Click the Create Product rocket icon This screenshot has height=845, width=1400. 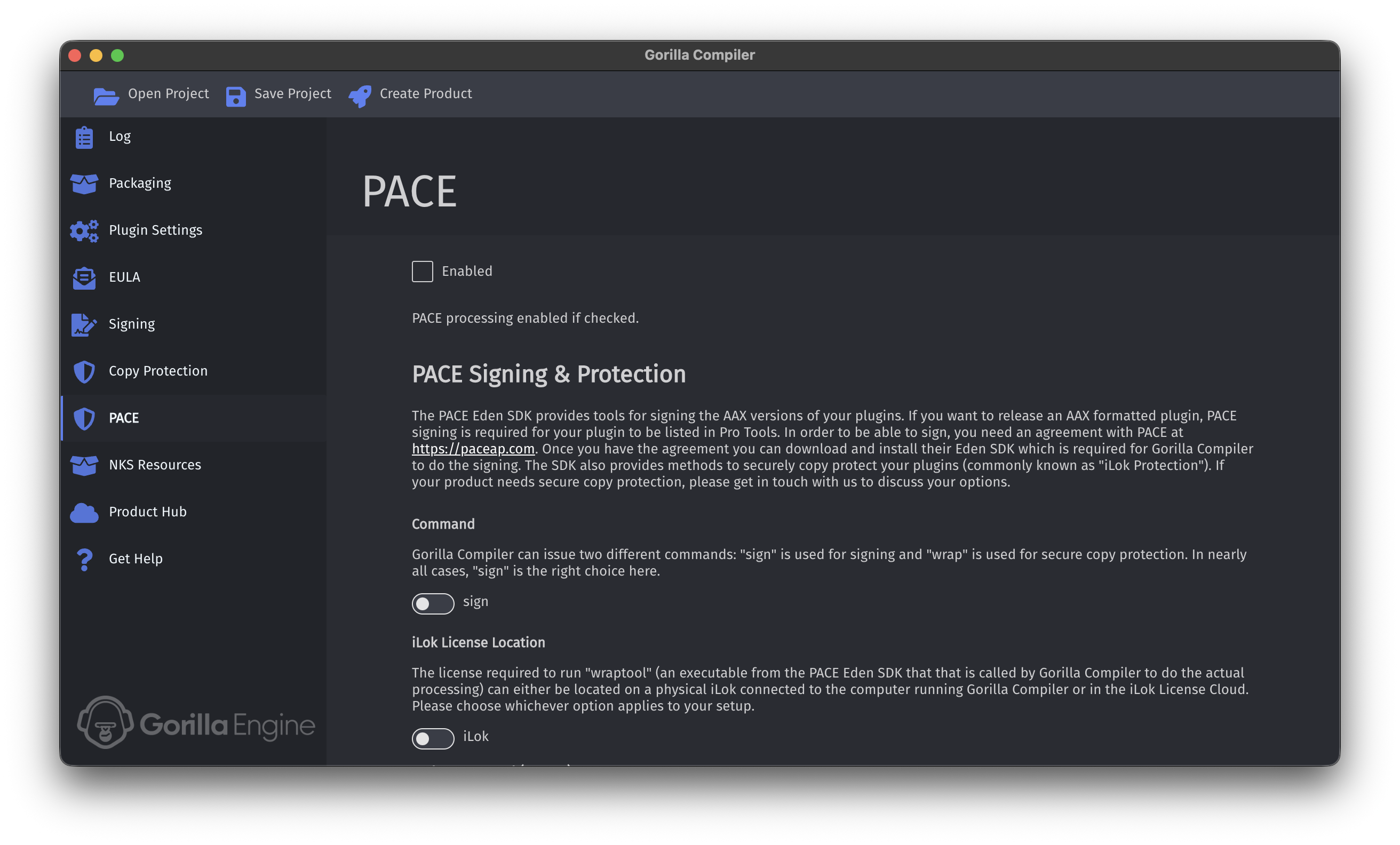(360, 96)
